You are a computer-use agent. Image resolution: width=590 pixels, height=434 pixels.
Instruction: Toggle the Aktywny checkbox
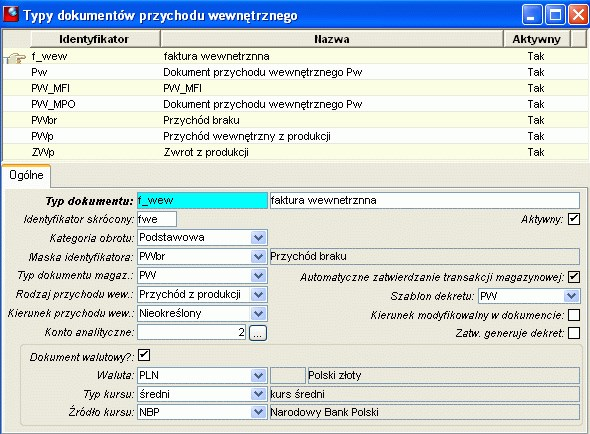[x=573, y=219]
